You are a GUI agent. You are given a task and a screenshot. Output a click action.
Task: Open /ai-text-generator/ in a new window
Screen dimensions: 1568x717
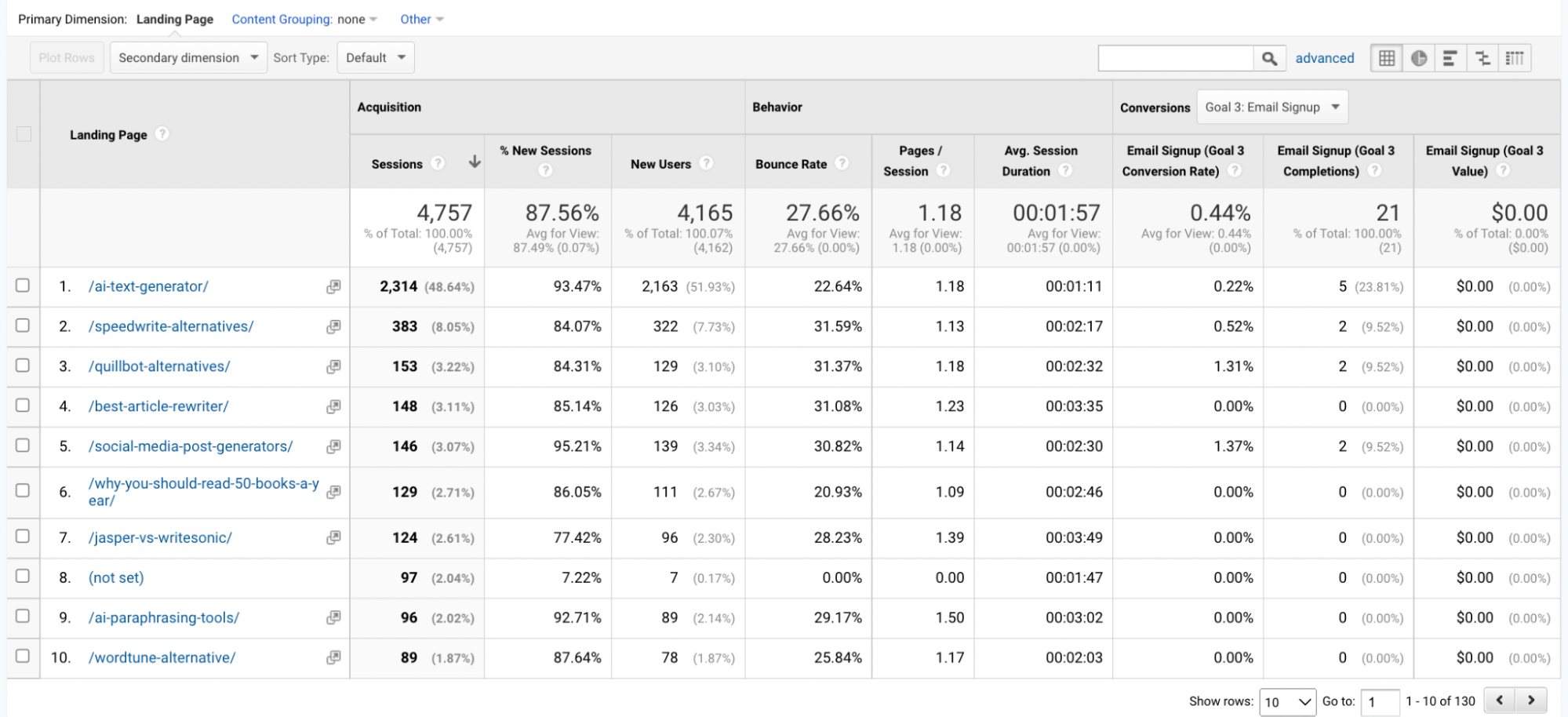click(x=333, y=286)
